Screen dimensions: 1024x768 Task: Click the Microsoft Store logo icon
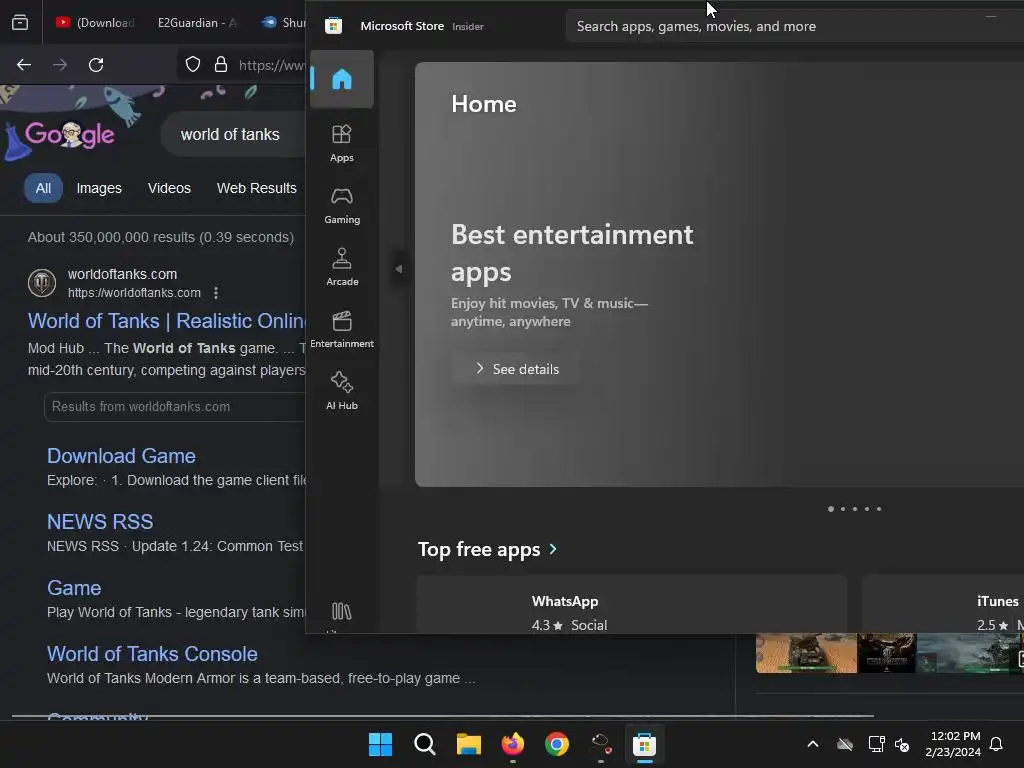334,26
